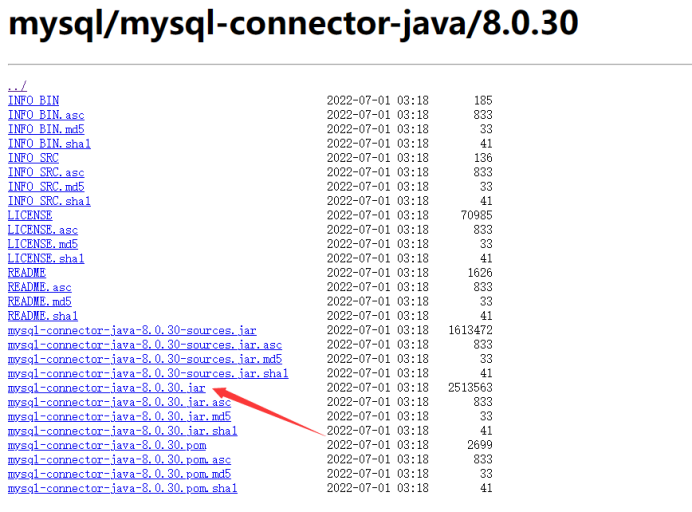
Task: Open the README.md5 link
Action: pos(40,301)
